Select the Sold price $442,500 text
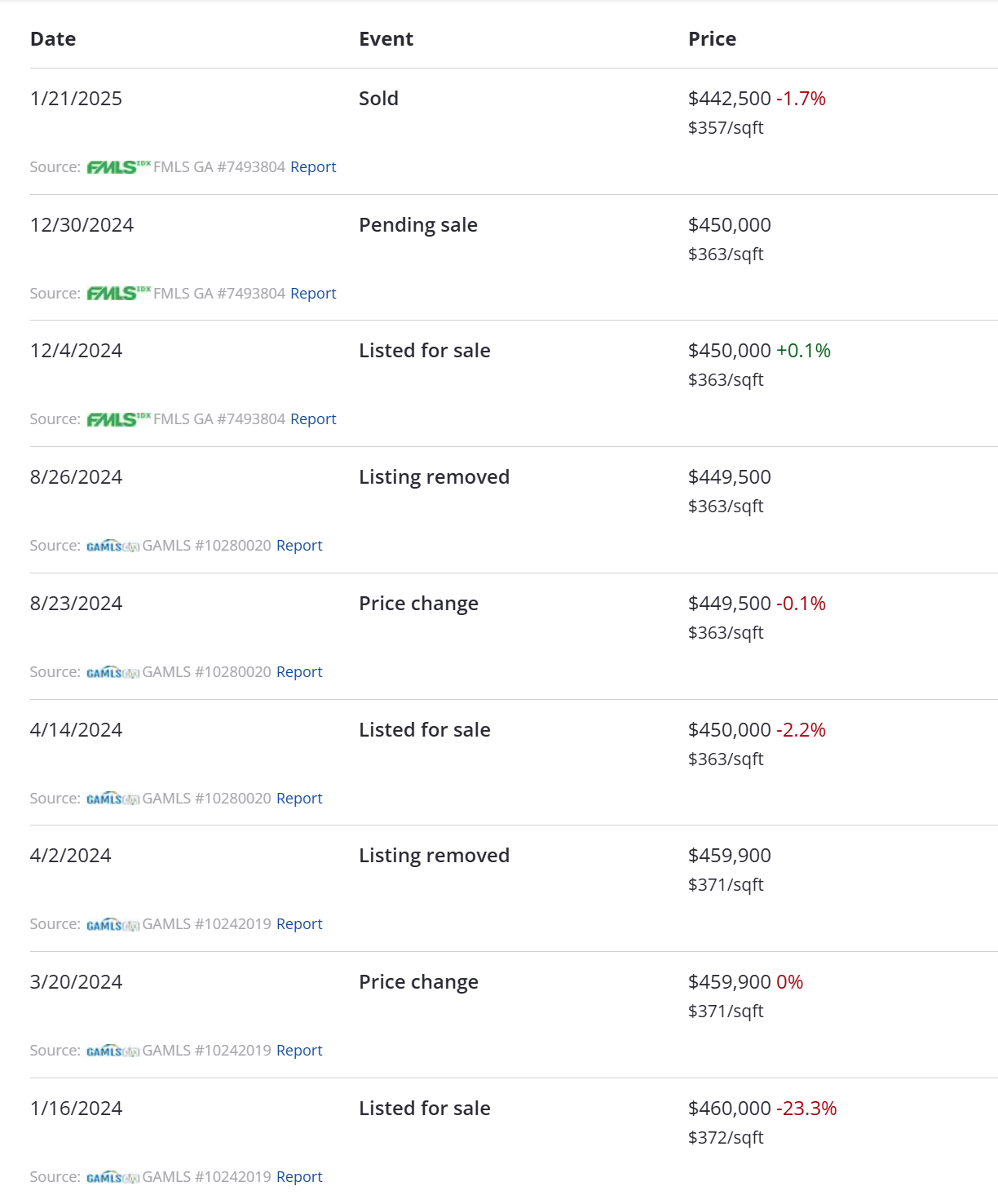Screen dimensions: 998x1204 click(x=730, y=99)
